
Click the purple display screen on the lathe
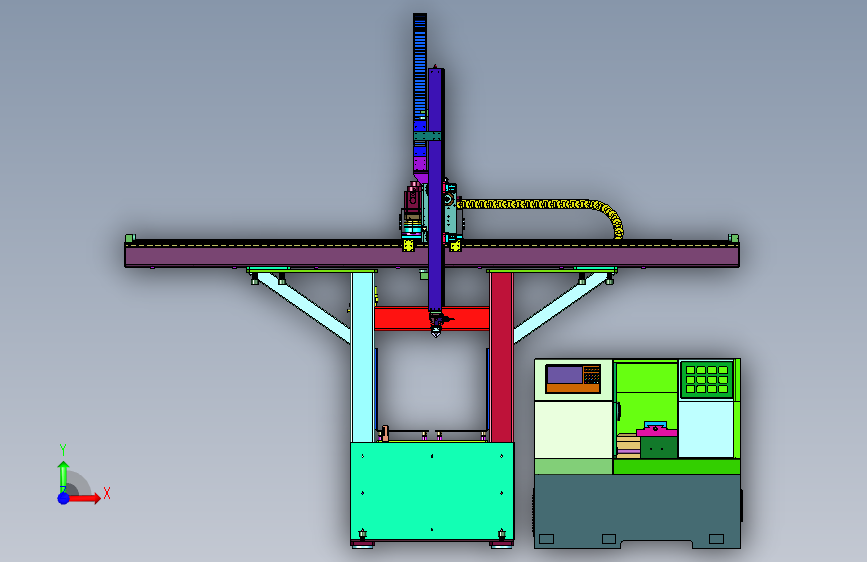(565, 374)
